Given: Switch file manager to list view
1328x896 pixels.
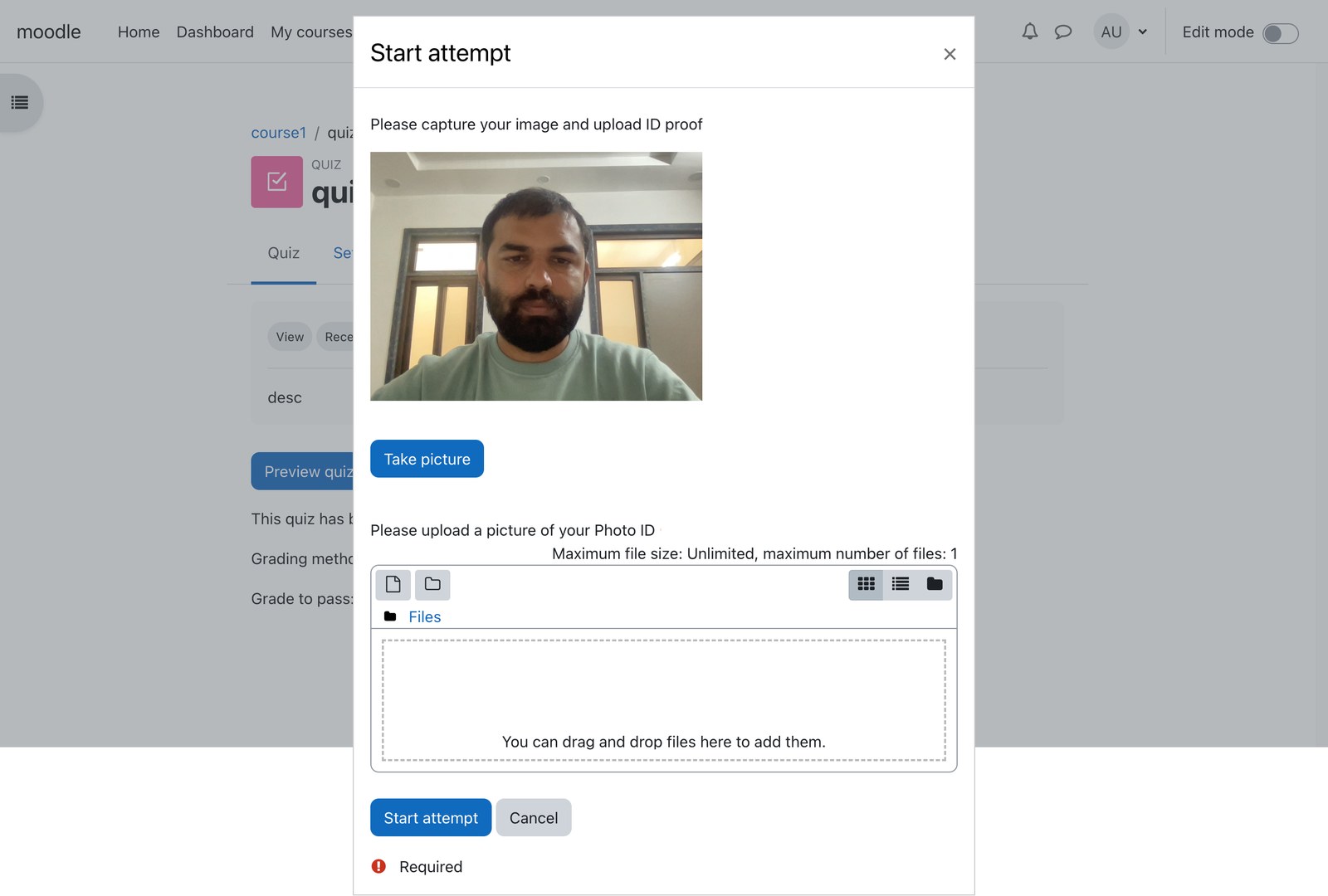Looking at the screenshot, I should click(x=901, y=584).
